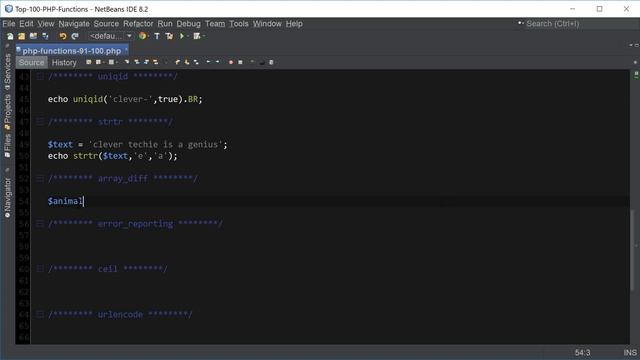Click the Save All toolbar icon

(x=45, y=36)
